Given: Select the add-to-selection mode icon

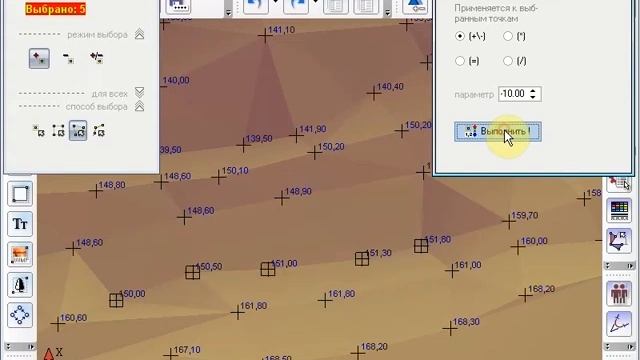Looking at the screenshot, I should pos(39,58).
